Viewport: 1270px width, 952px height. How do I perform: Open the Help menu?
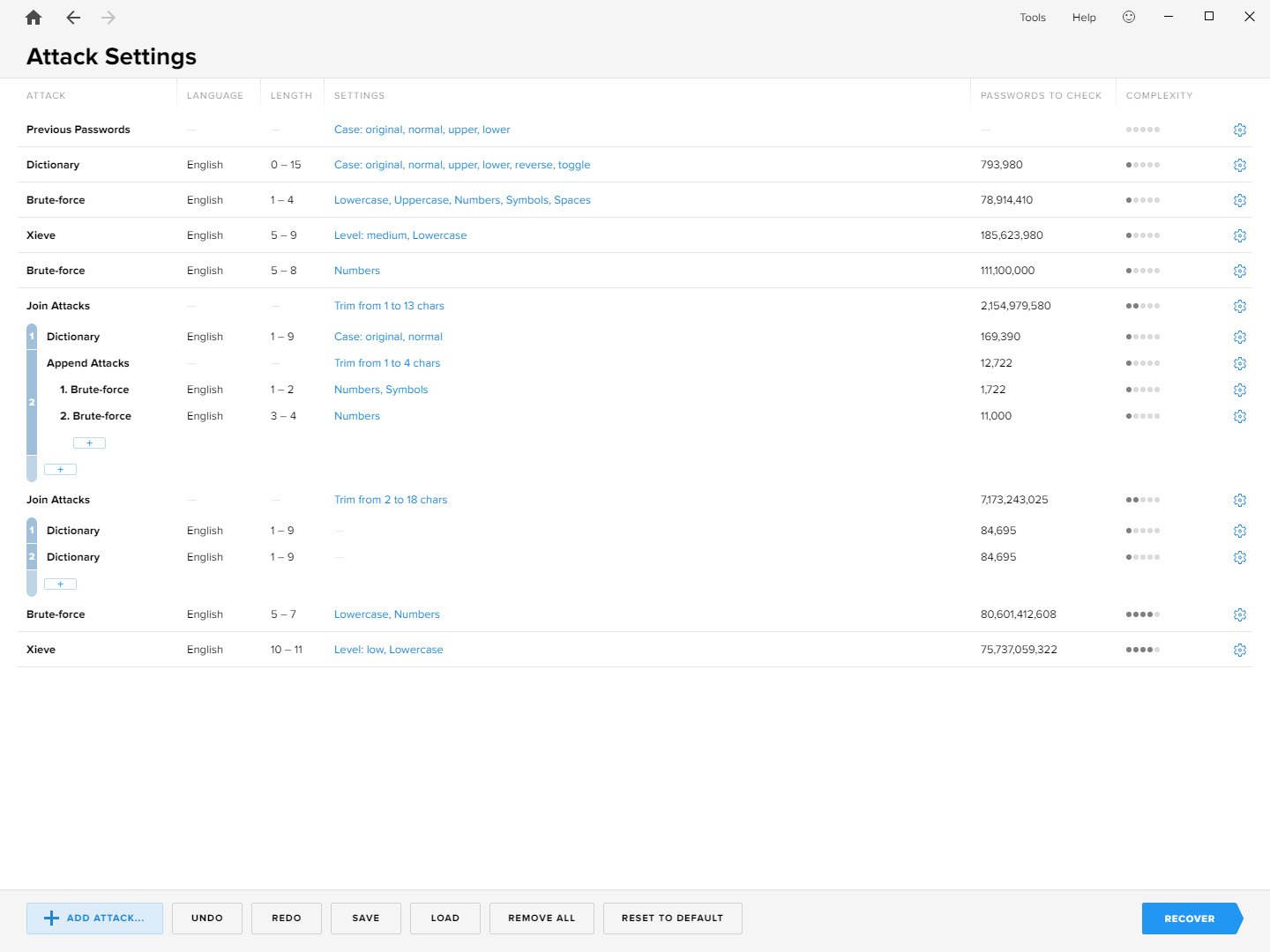[x=1084, y=17]
